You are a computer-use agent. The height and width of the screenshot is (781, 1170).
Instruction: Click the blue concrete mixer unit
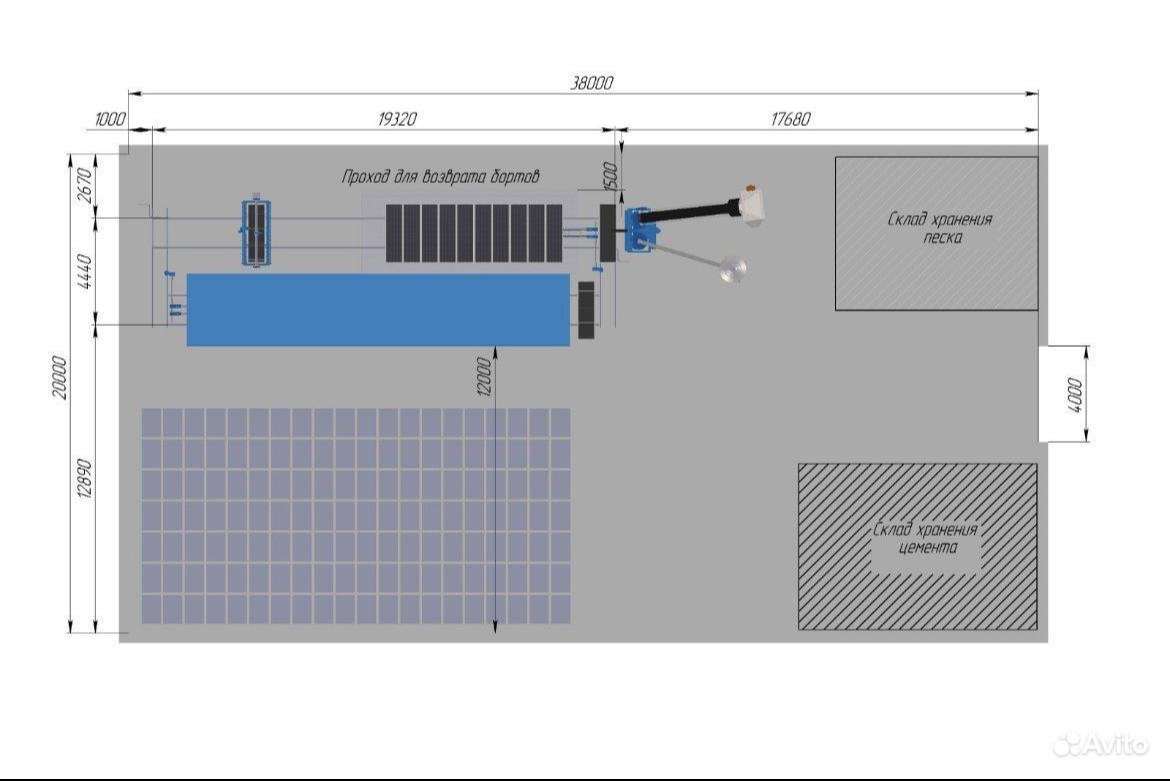[x=638, y=231]
